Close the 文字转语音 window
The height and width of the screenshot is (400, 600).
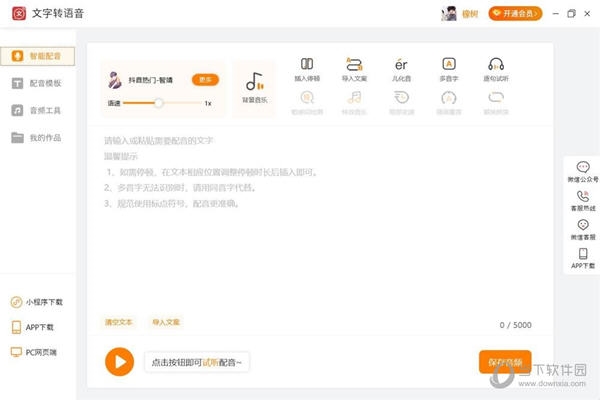(587, 14)
